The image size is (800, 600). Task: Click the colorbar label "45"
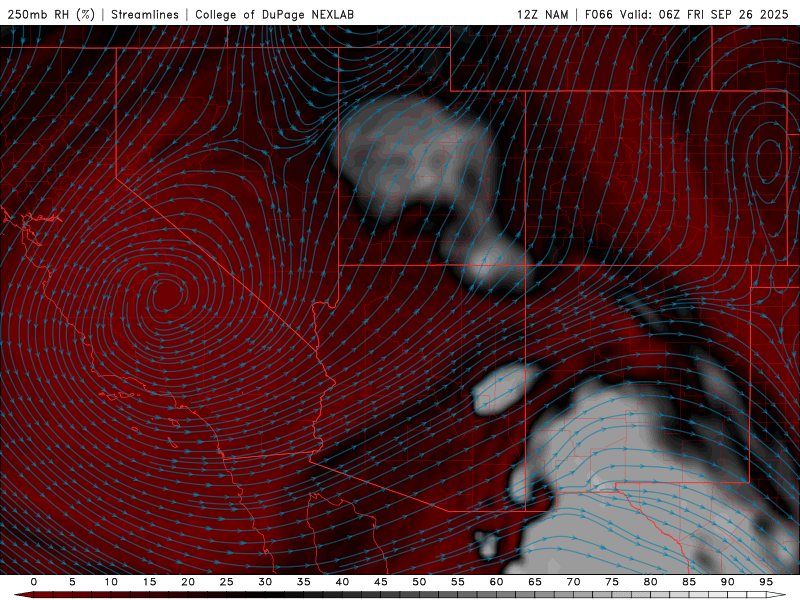(381, 582)
